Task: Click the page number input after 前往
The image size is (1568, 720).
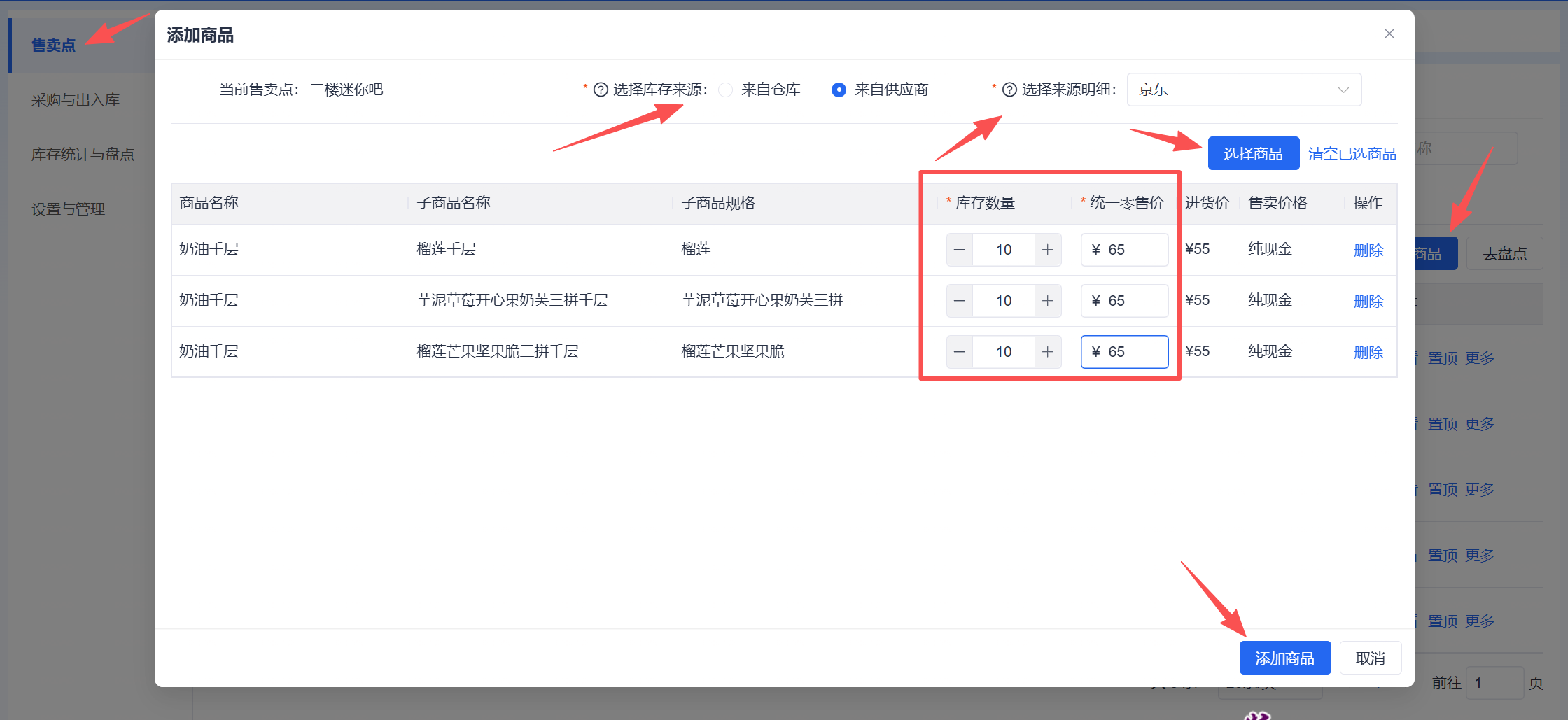Action: pyautogui.click(x=1494, y=682)
